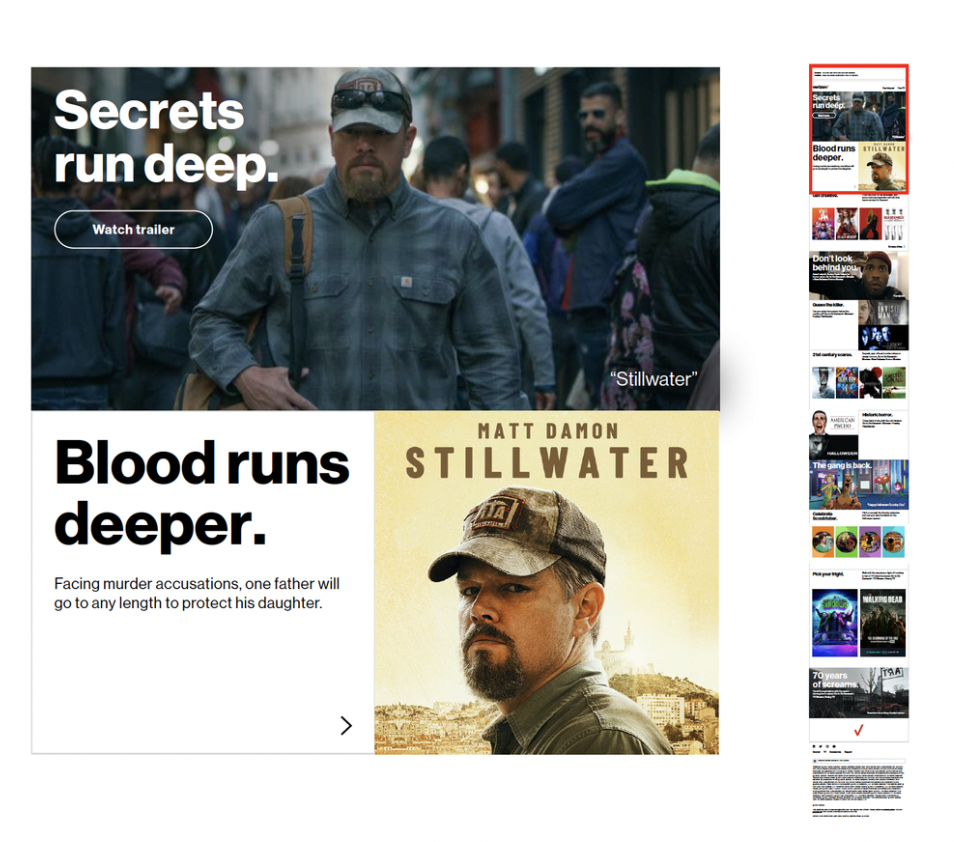Click the Watch trailer button
The image size is (954, 842).
[133, 229]
